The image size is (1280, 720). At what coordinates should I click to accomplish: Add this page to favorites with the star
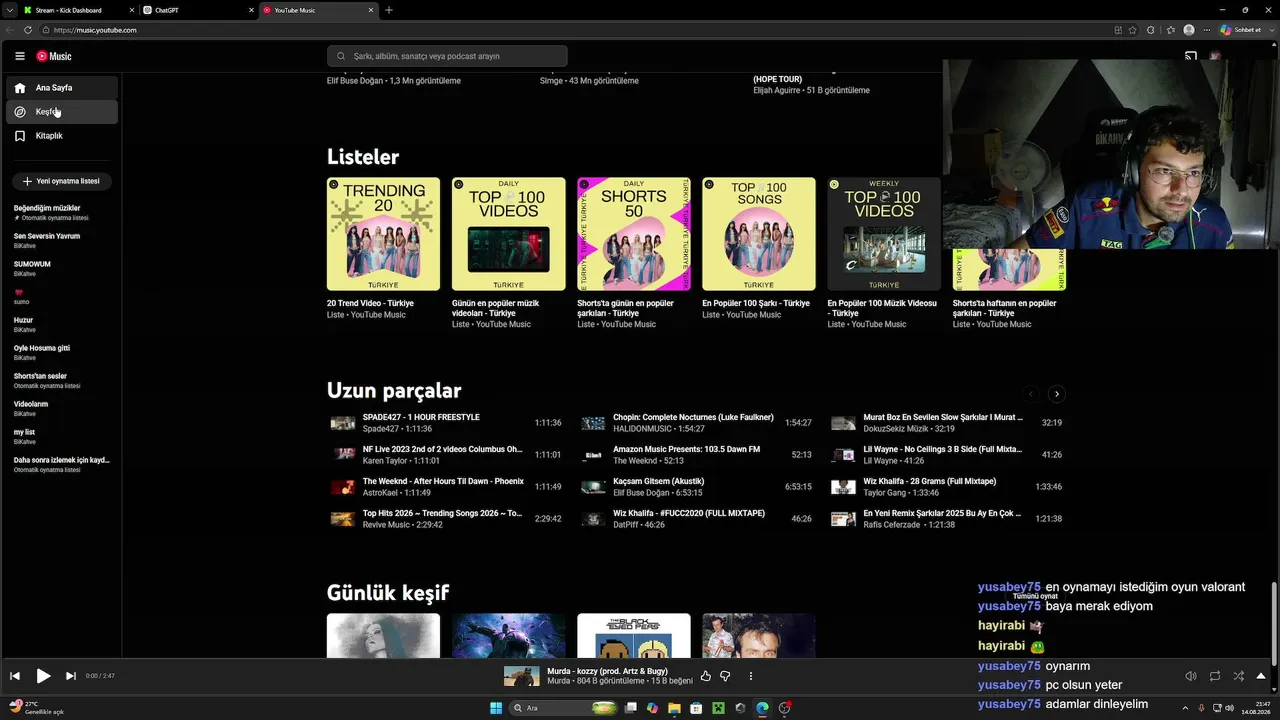(1132, 30)
